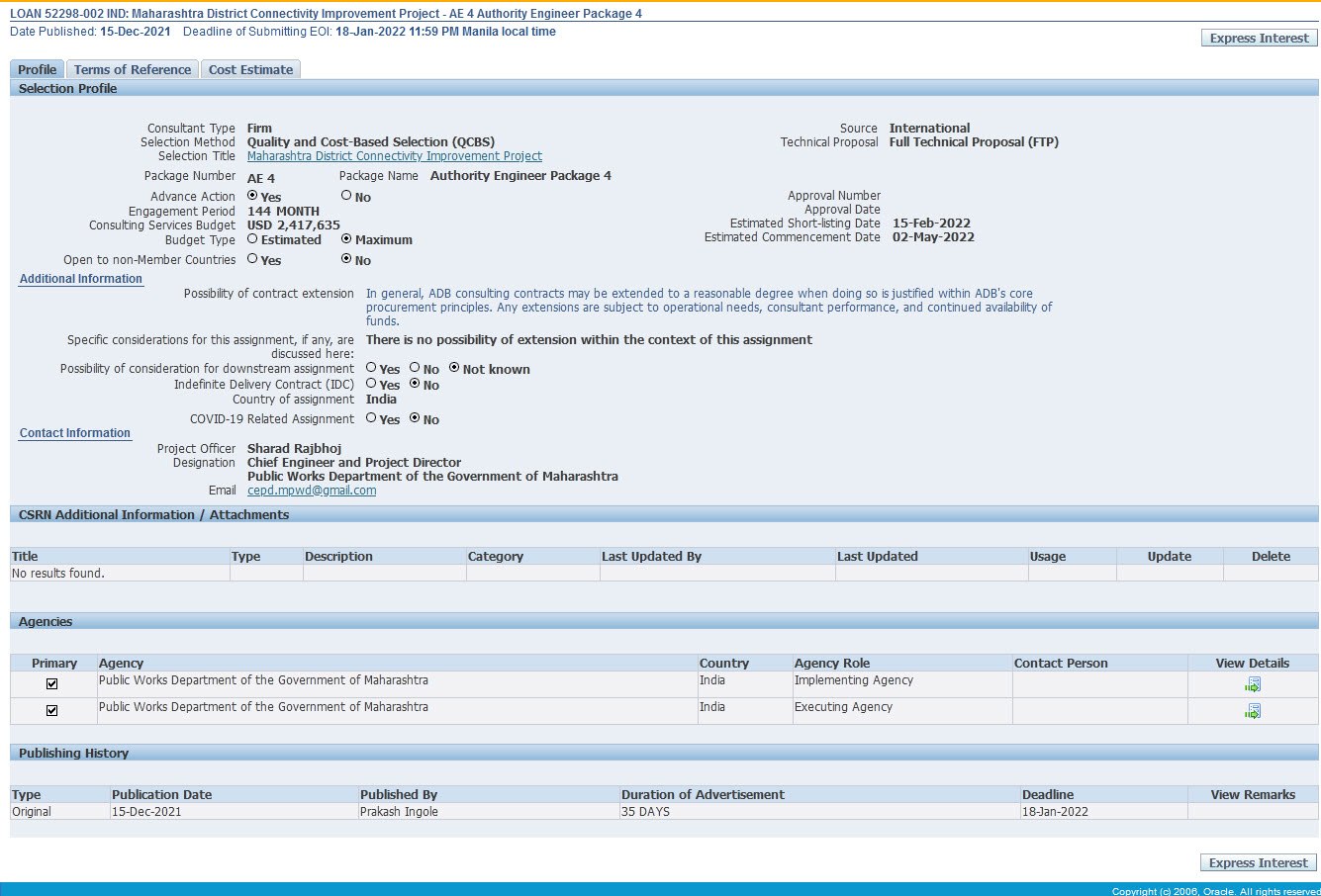Select No for downstream assignment consideration
This screenshot has height=896, width=1321.
[415, 368]
